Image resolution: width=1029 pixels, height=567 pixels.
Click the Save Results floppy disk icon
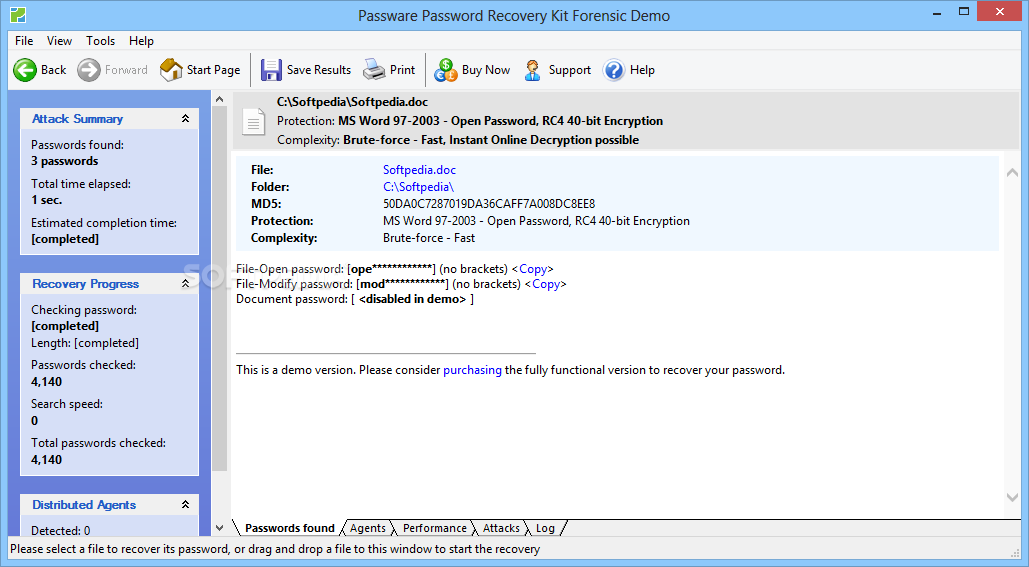tap(271, 70)
